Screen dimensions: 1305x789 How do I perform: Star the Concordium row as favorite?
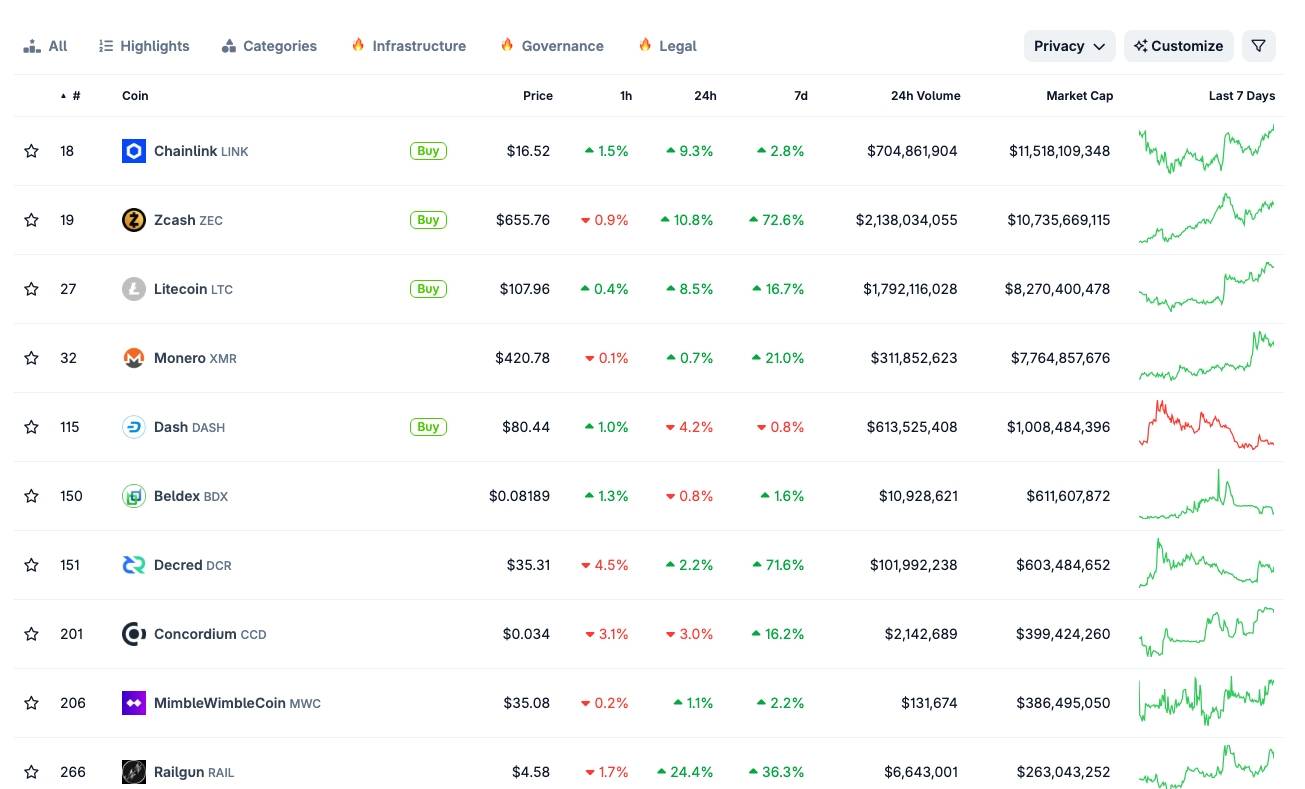[31, 634]
